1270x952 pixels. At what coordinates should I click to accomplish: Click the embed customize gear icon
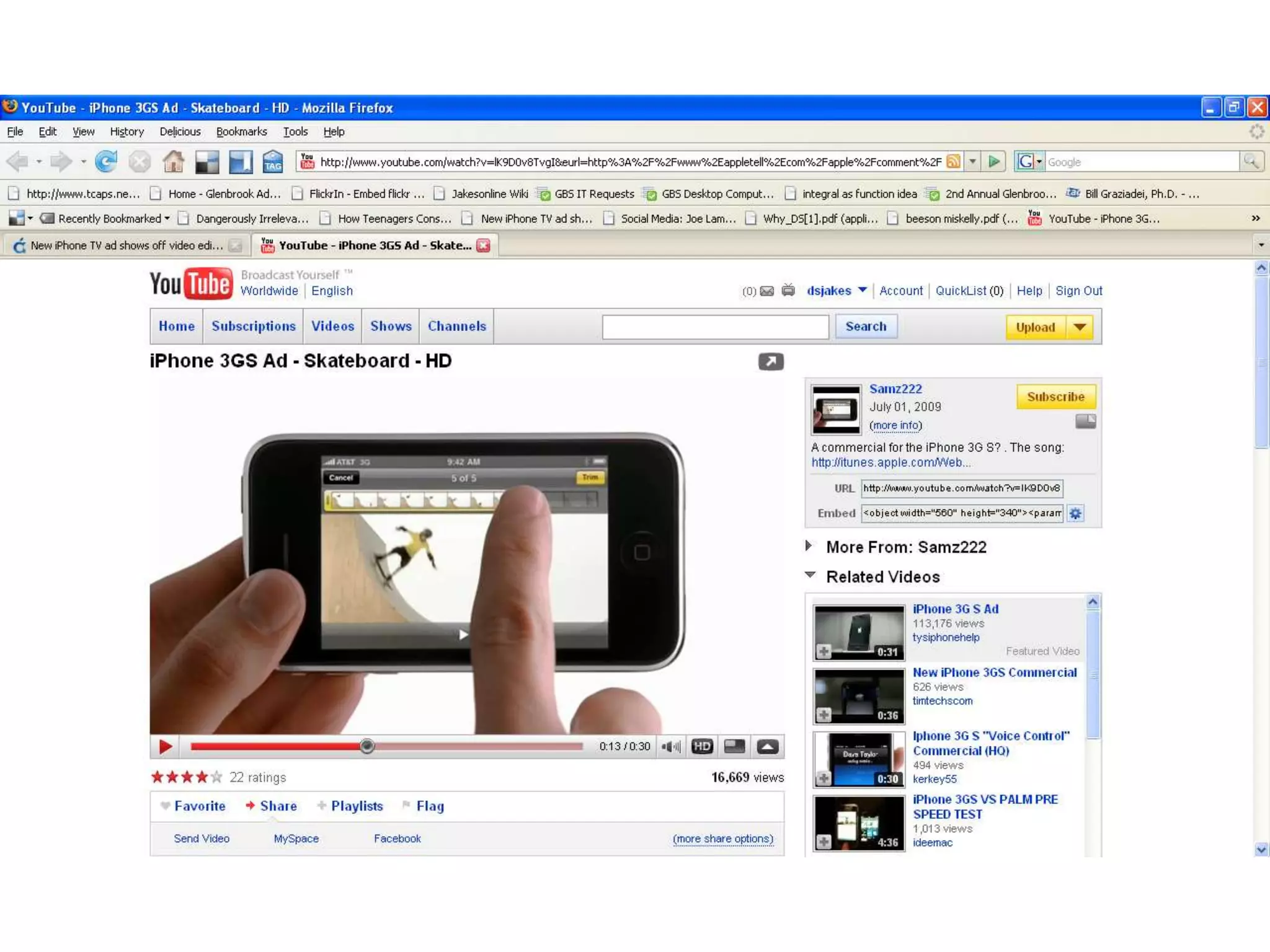pos(1075,513)
